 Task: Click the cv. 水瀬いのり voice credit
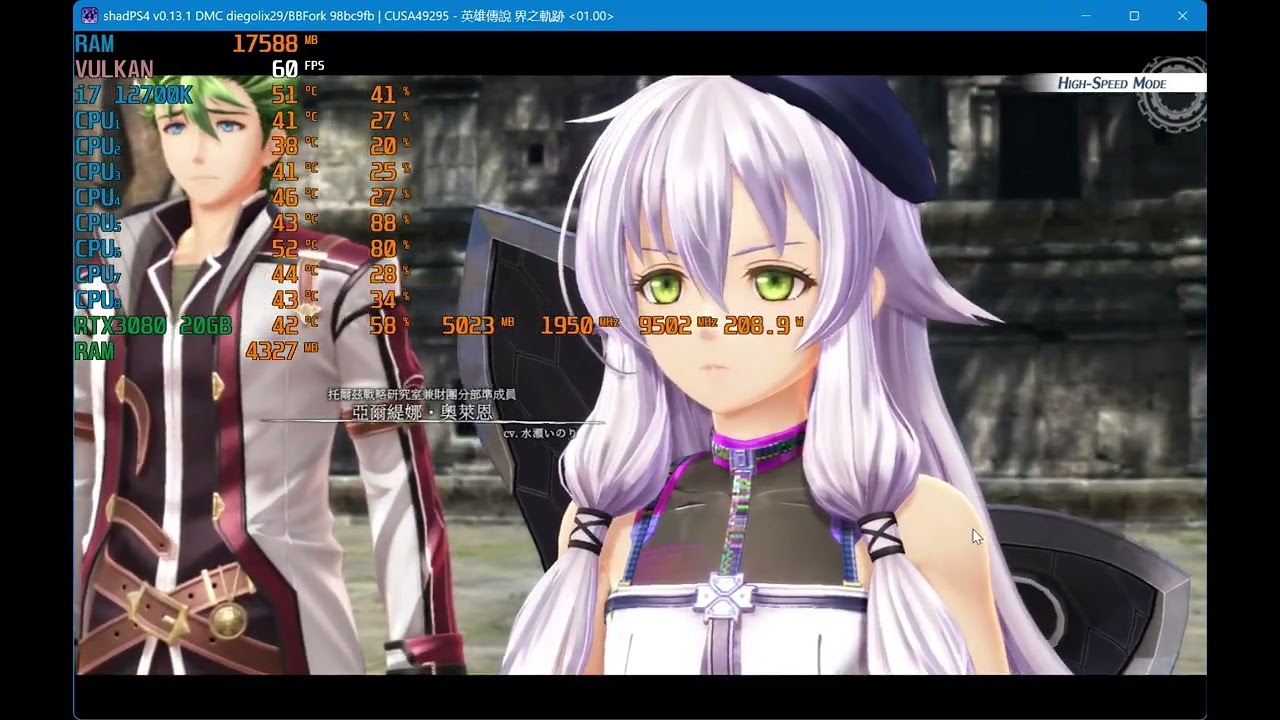point(540,434)
